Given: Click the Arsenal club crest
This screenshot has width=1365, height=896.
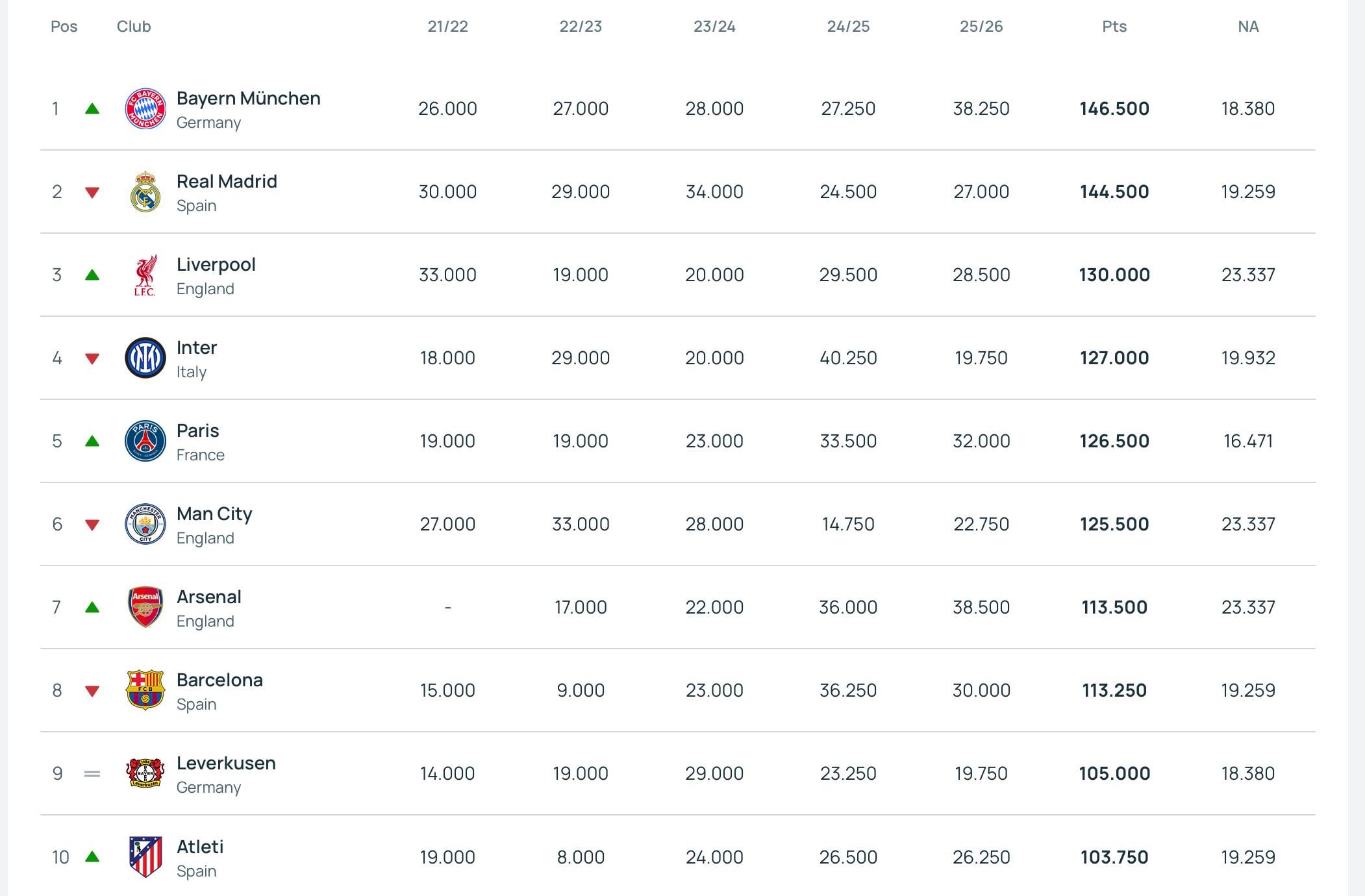Looking at the screenshot, I should pos(145,607).
